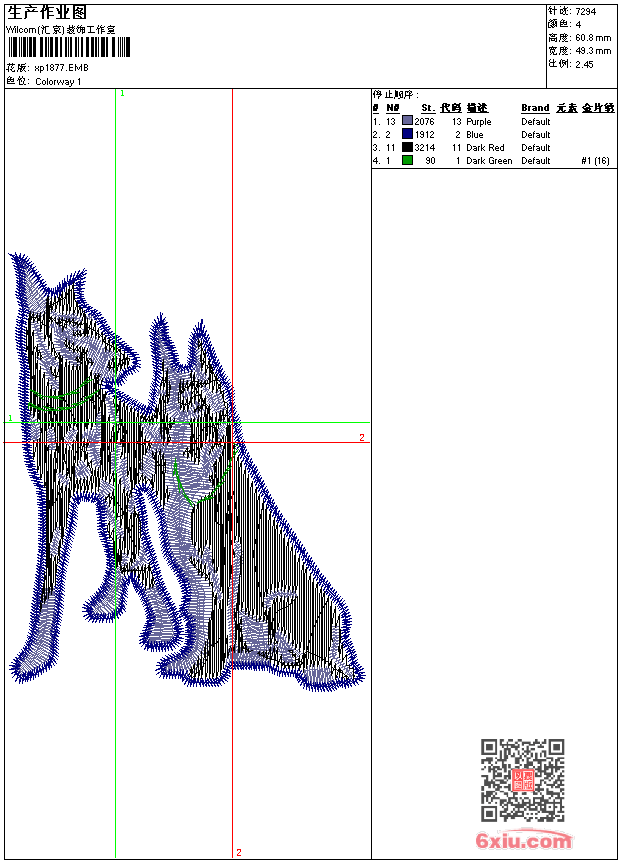Click the red marker 2 at right edge
This screenshot has width=620, height=860.
[x=362, y=438]
